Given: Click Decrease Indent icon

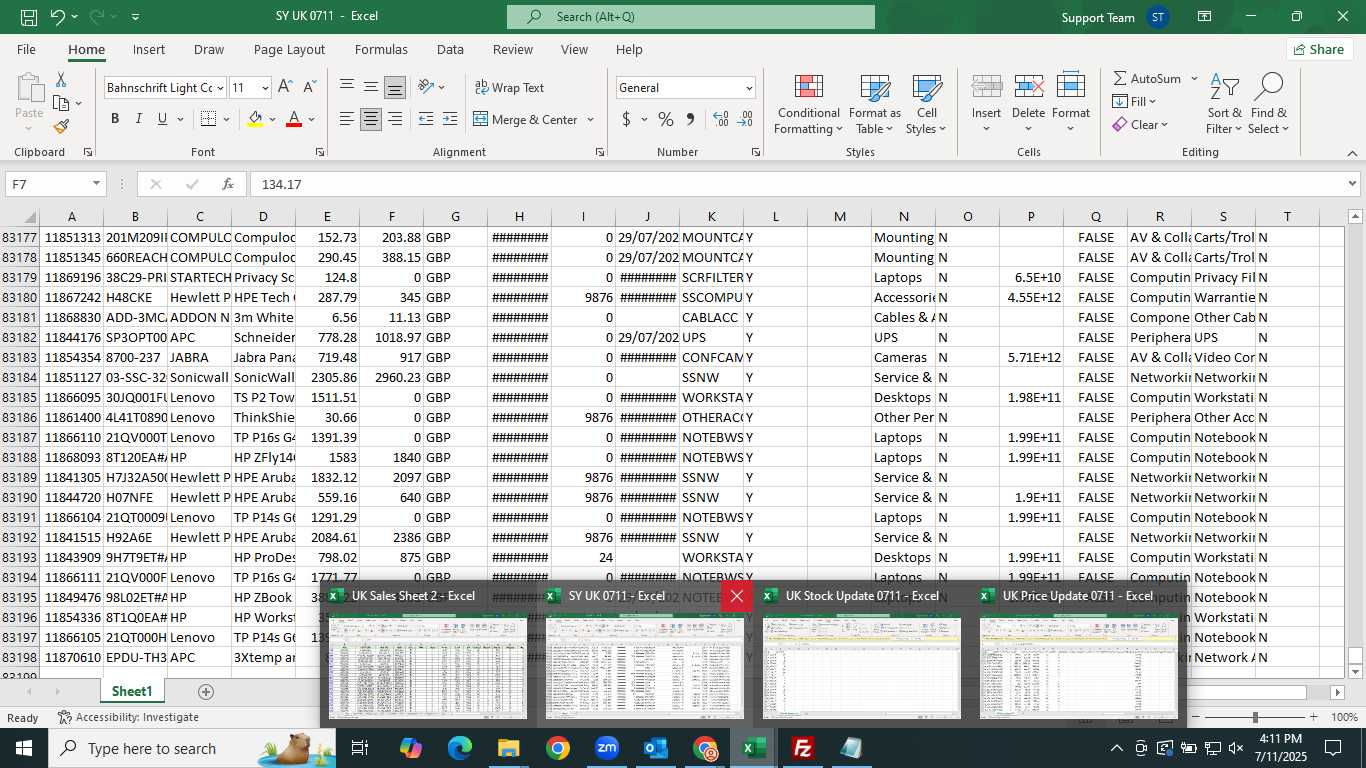Looking at the screenshot, I should point(426,119).
